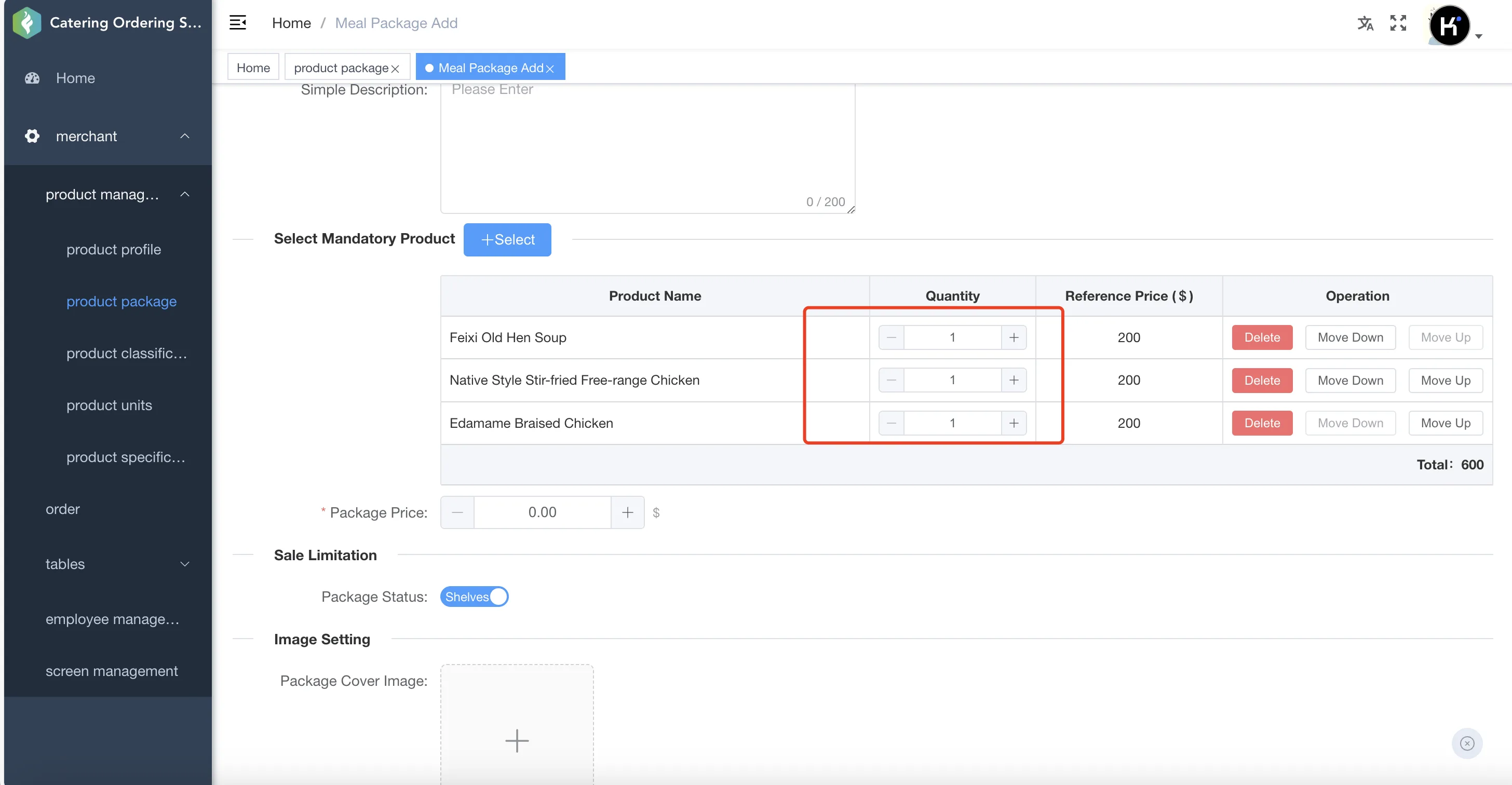Move Up Edamame Braised Chicken
The height and width of the screenshot is (785, 1512).
(x=1446, y=423)
